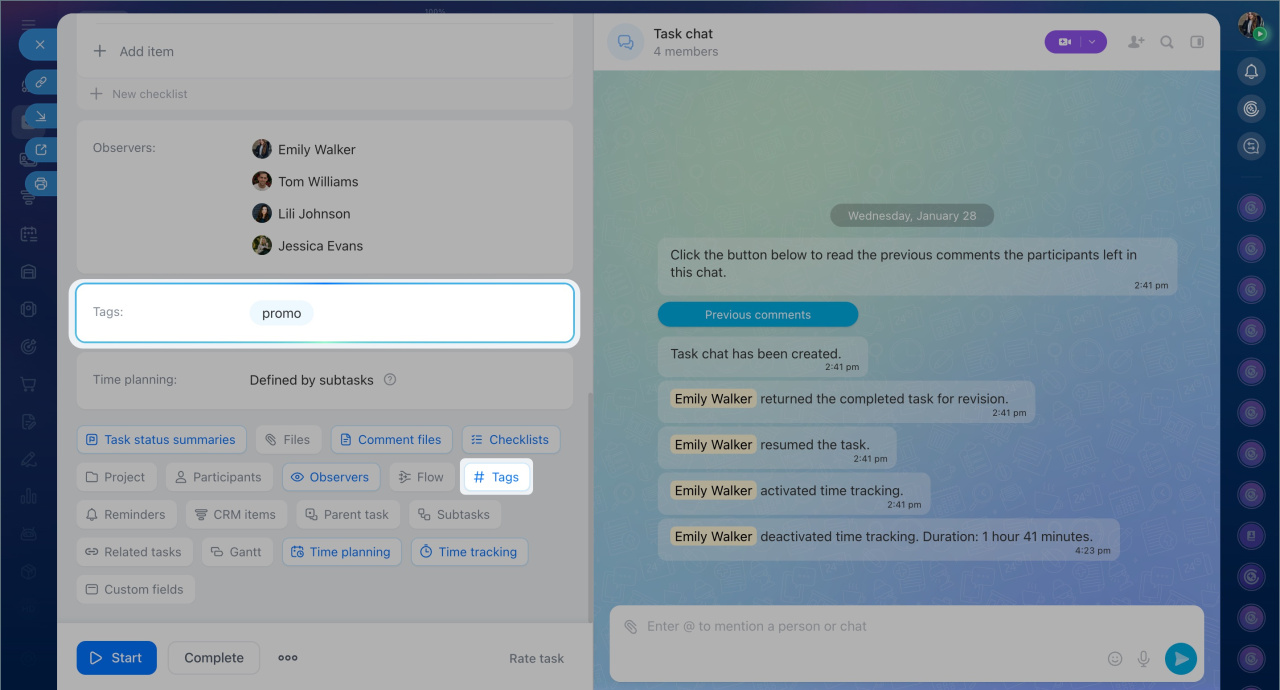Click the microphone voice message icon
This screenshot has height=690, width=1280.
1144,658
